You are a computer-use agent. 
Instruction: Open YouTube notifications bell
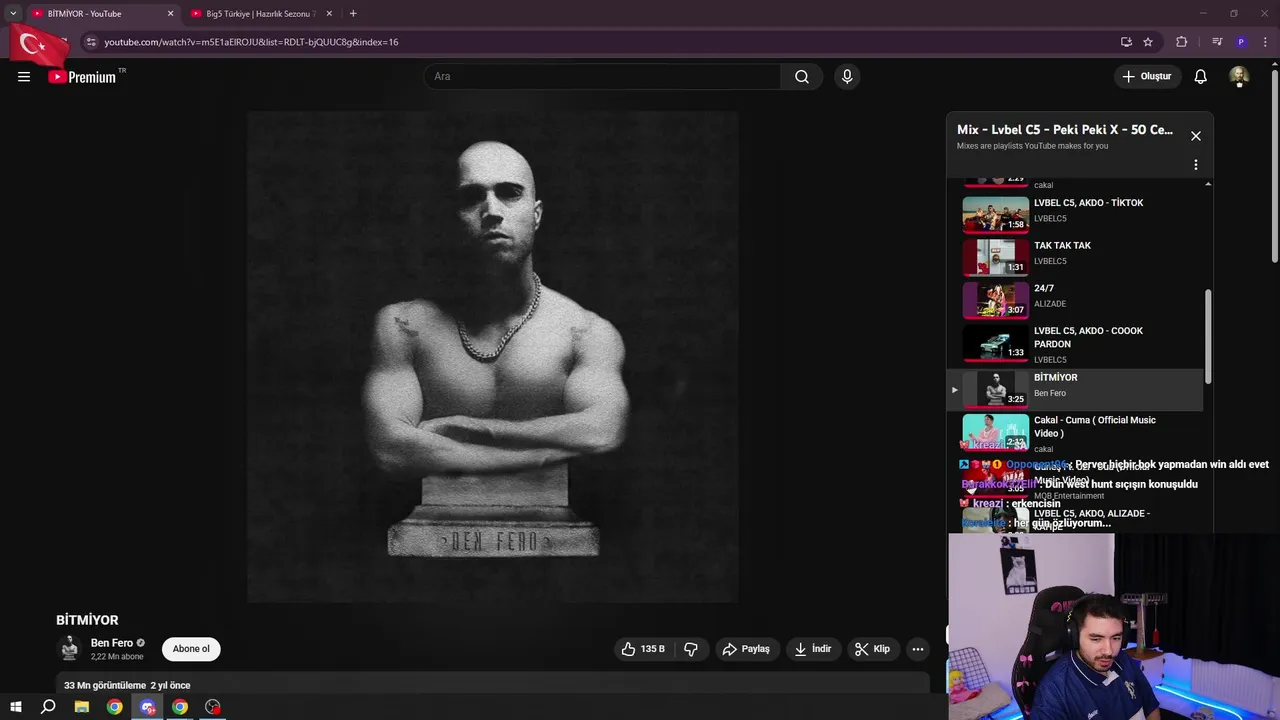(1201, 77)
